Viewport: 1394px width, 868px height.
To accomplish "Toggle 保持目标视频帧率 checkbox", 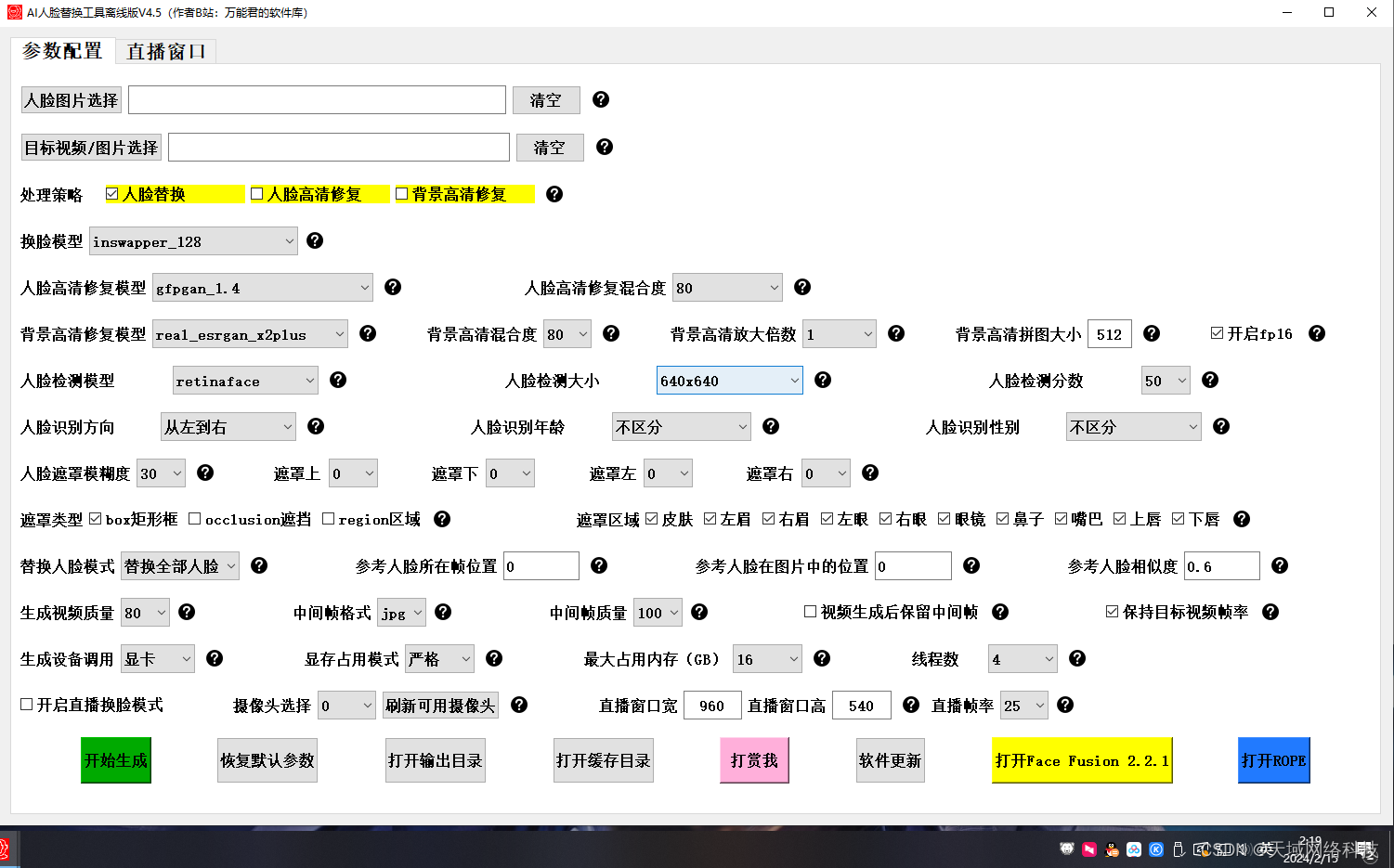I will [1113, 612].
